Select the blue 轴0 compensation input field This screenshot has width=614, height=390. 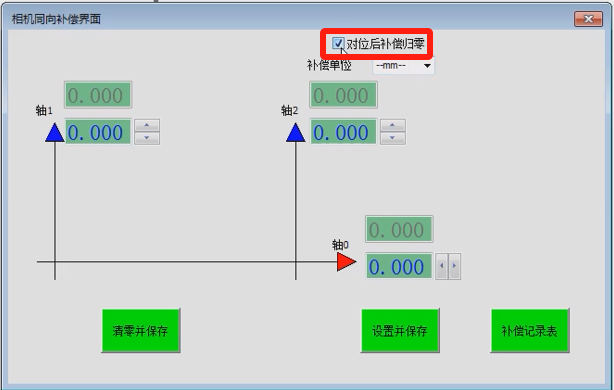[x=399, y=266]
